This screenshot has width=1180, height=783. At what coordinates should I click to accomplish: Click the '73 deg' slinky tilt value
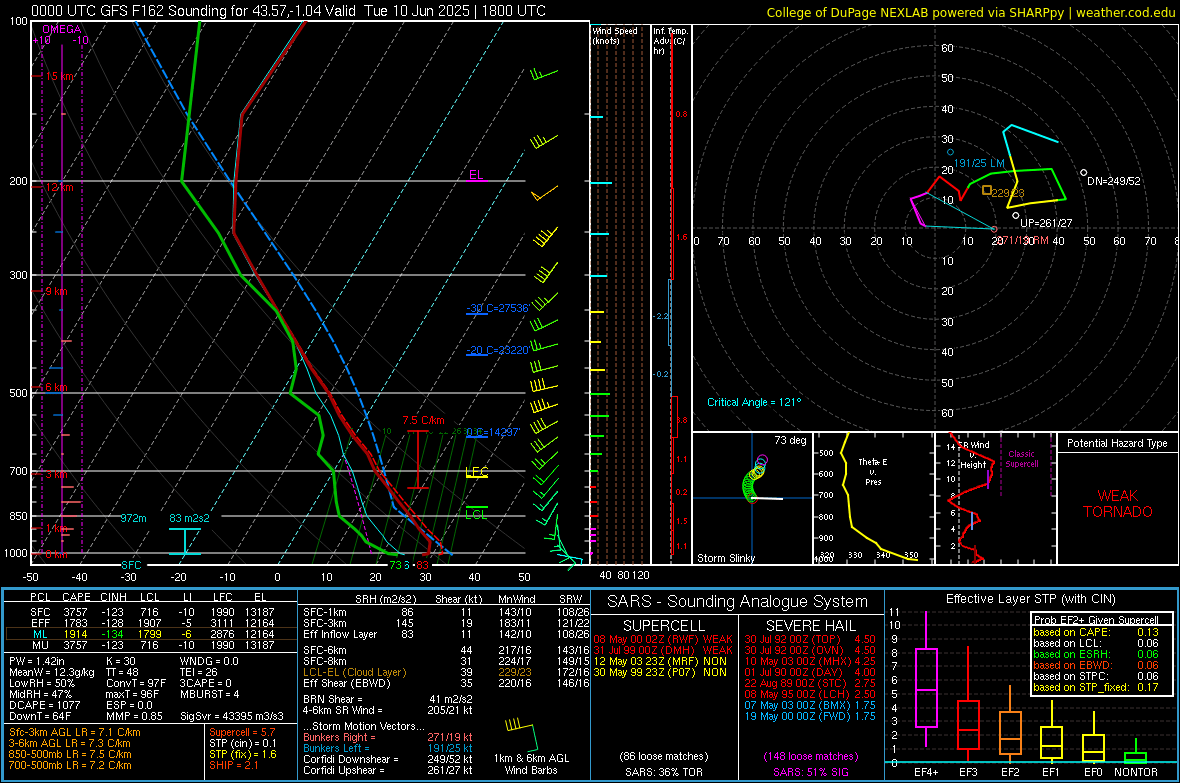pos(790,440)
